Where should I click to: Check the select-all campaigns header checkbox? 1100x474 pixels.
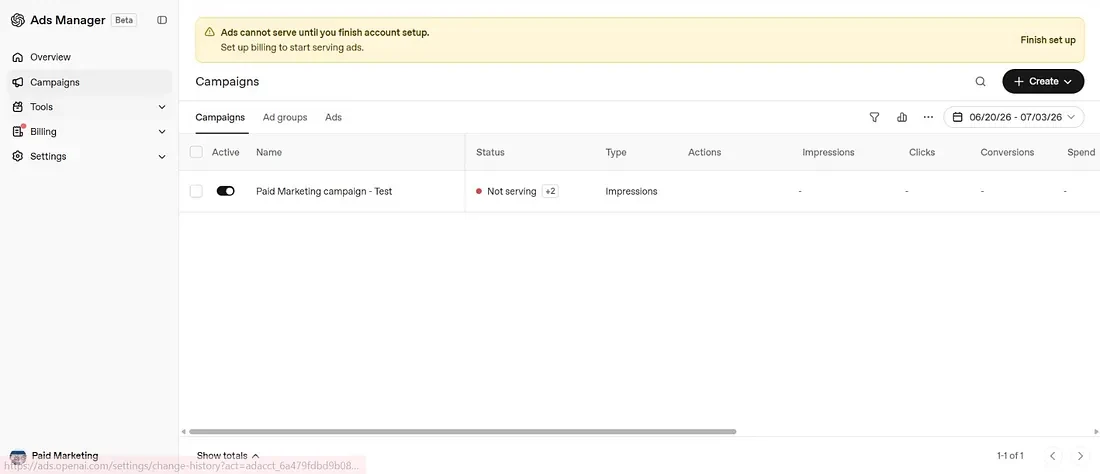point(196,152)
